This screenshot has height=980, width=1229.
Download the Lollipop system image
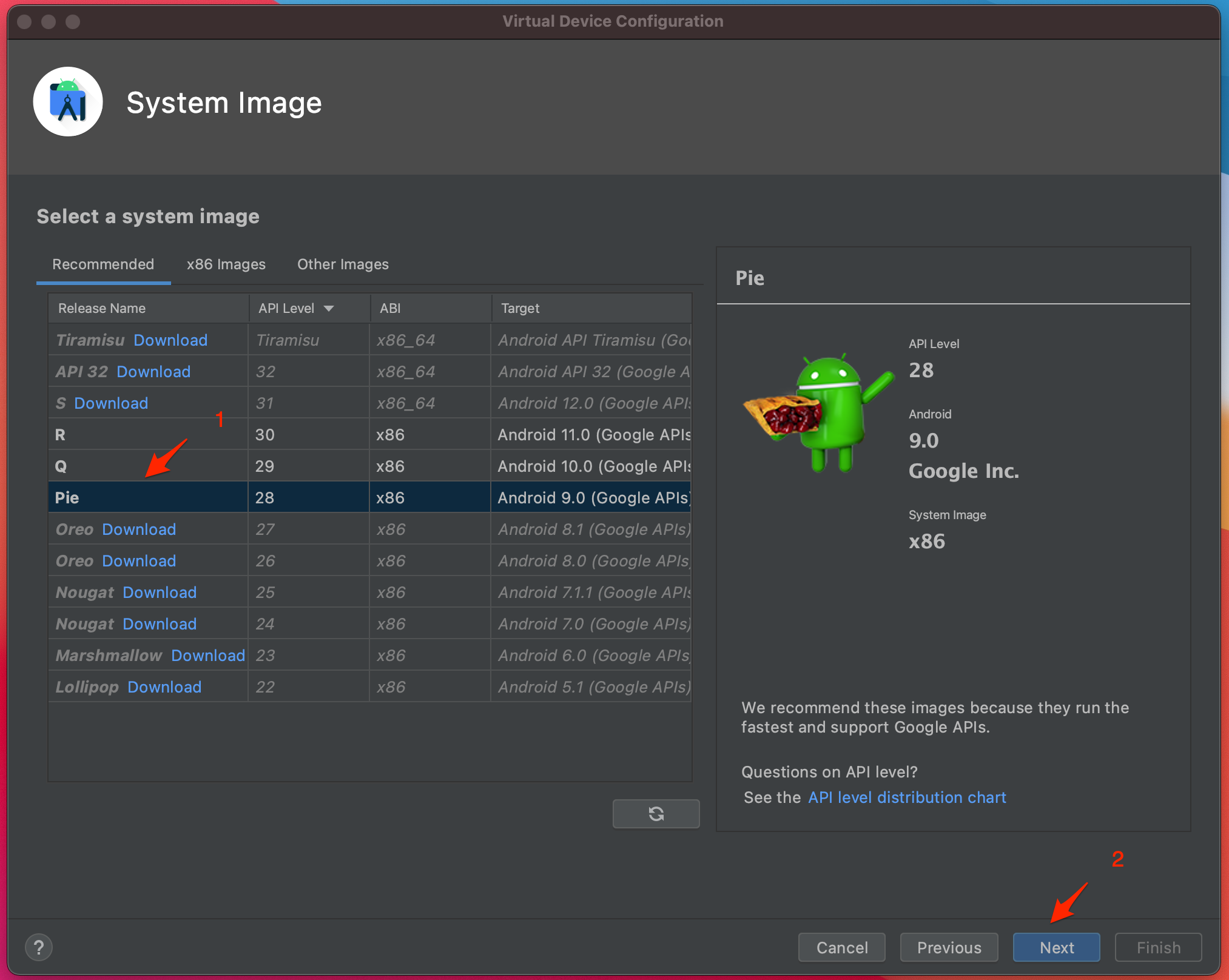point(164,687)
